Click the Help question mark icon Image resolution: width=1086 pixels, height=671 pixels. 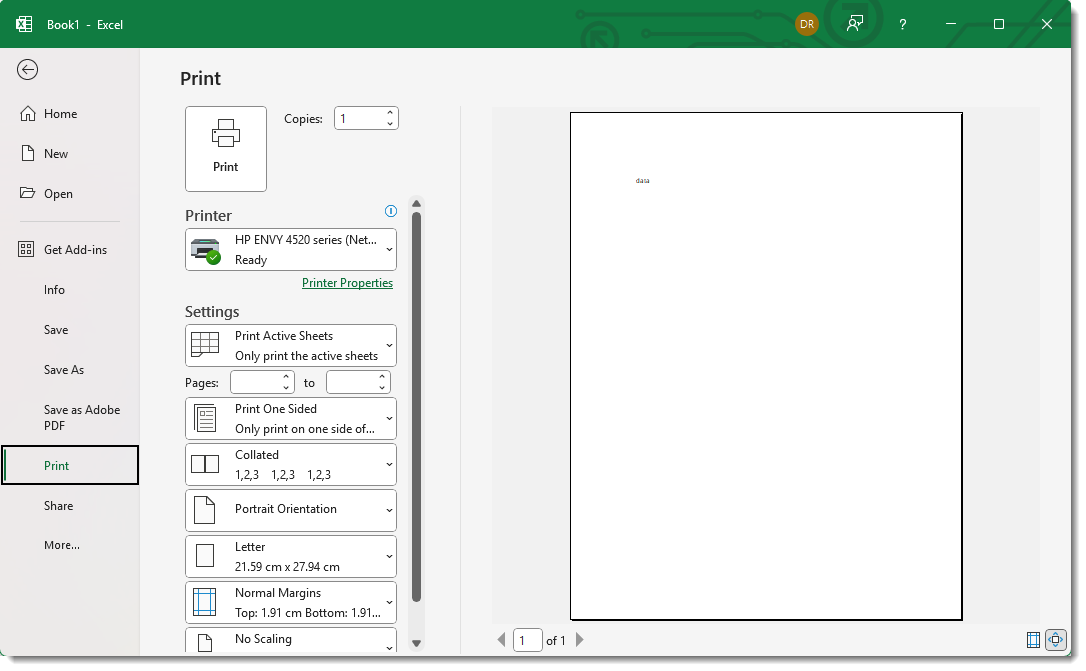pos(902,23)
